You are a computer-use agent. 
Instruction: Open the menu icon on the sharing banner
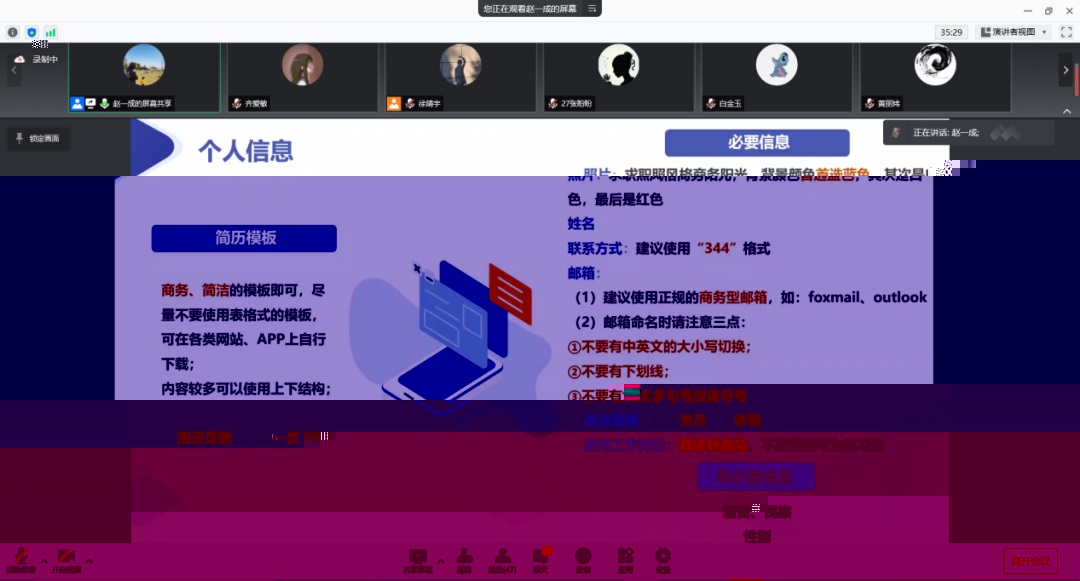[x=592, y=8]
